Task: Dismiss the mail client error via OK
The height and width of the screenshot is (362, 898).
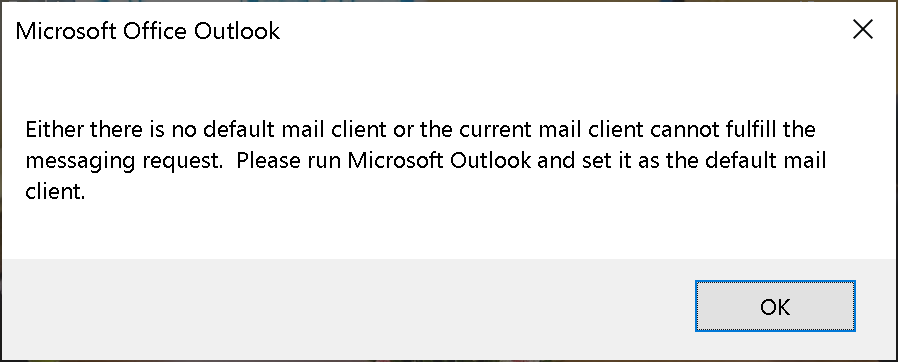Action: coord(775,306)
